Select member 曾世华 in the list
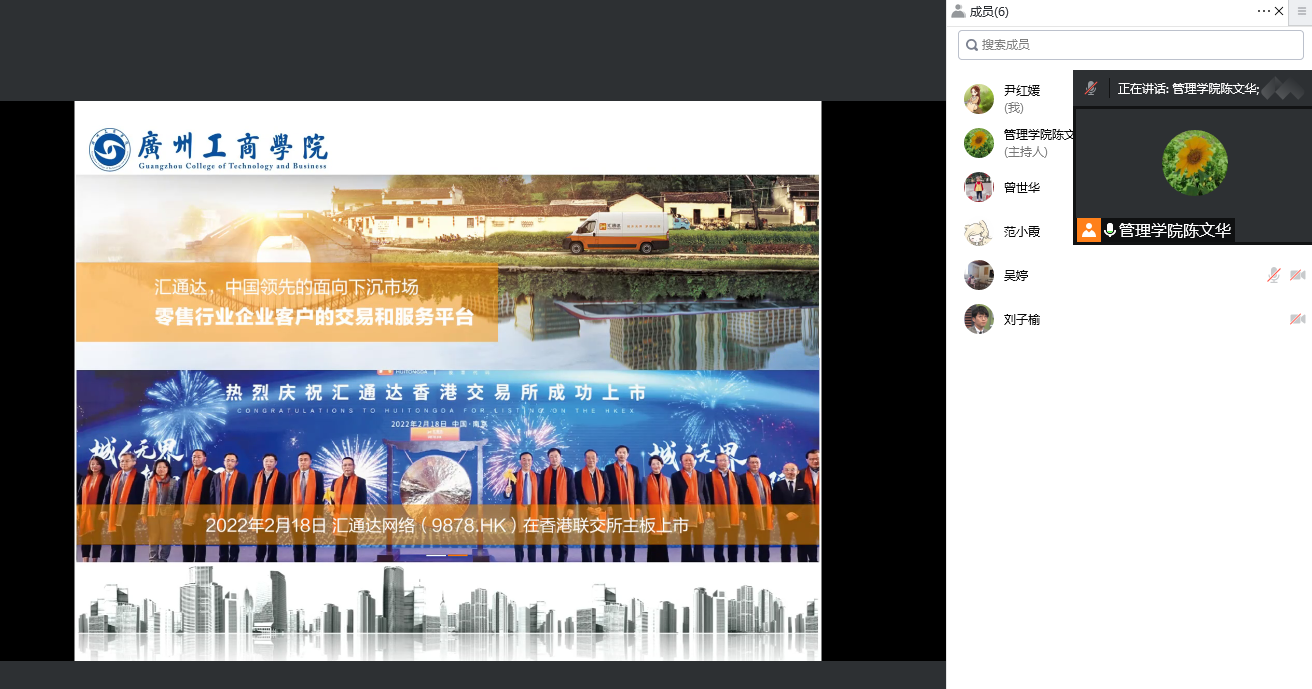The image size is (1312, 689). point(1020,187)
